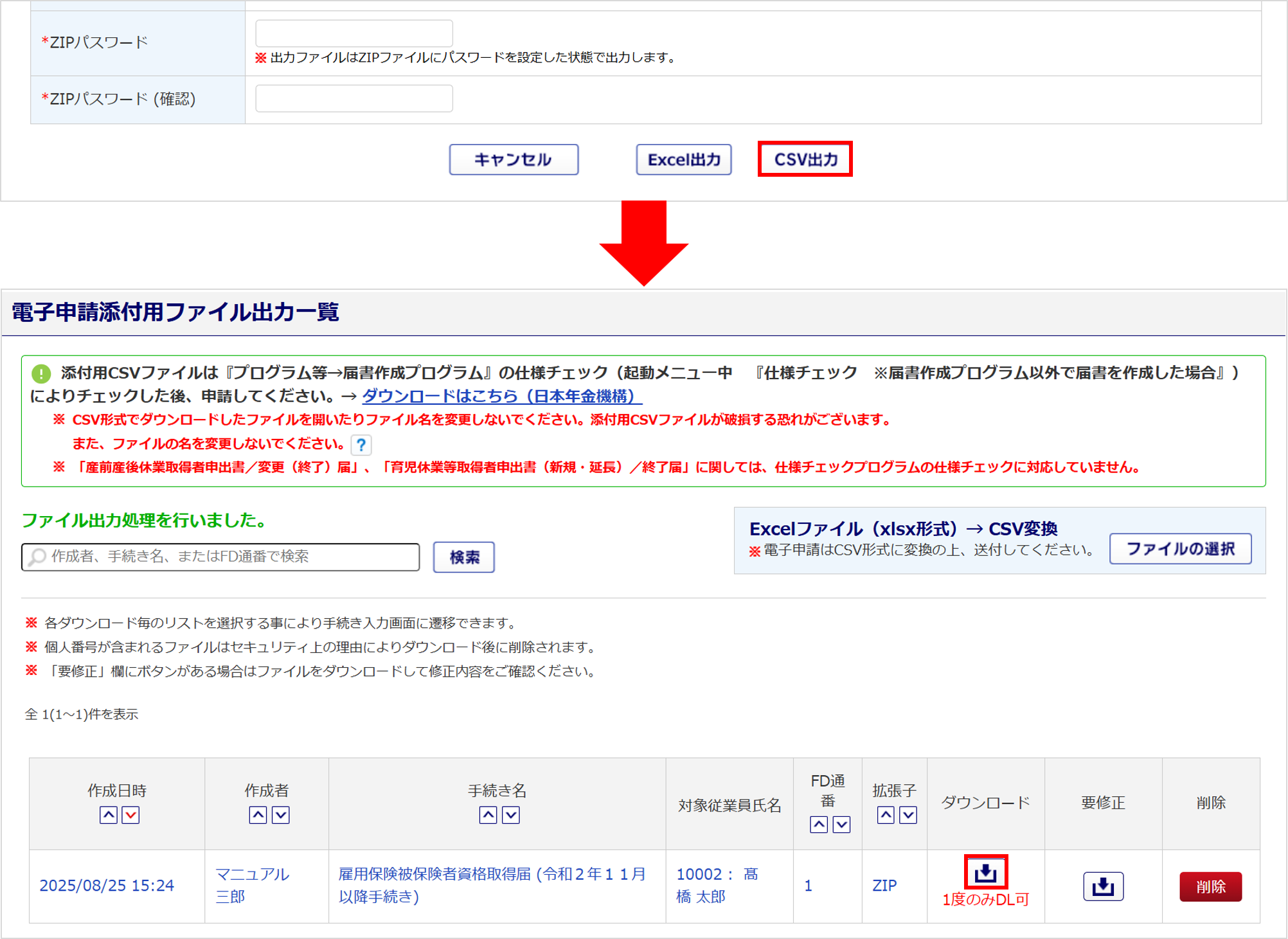Click the green exclamation notice icon
This screenshot has height=939, width=1288.
[41, 373]
